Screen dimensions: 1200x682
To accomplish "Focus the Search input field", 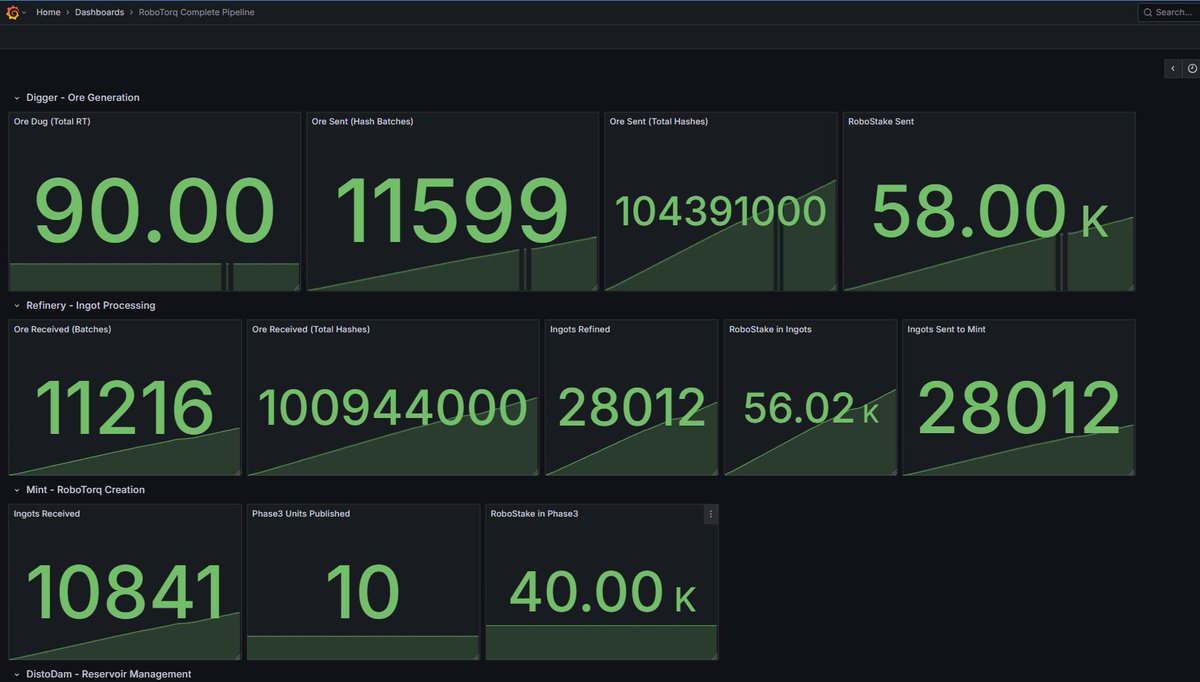I will click(1168, 12).
